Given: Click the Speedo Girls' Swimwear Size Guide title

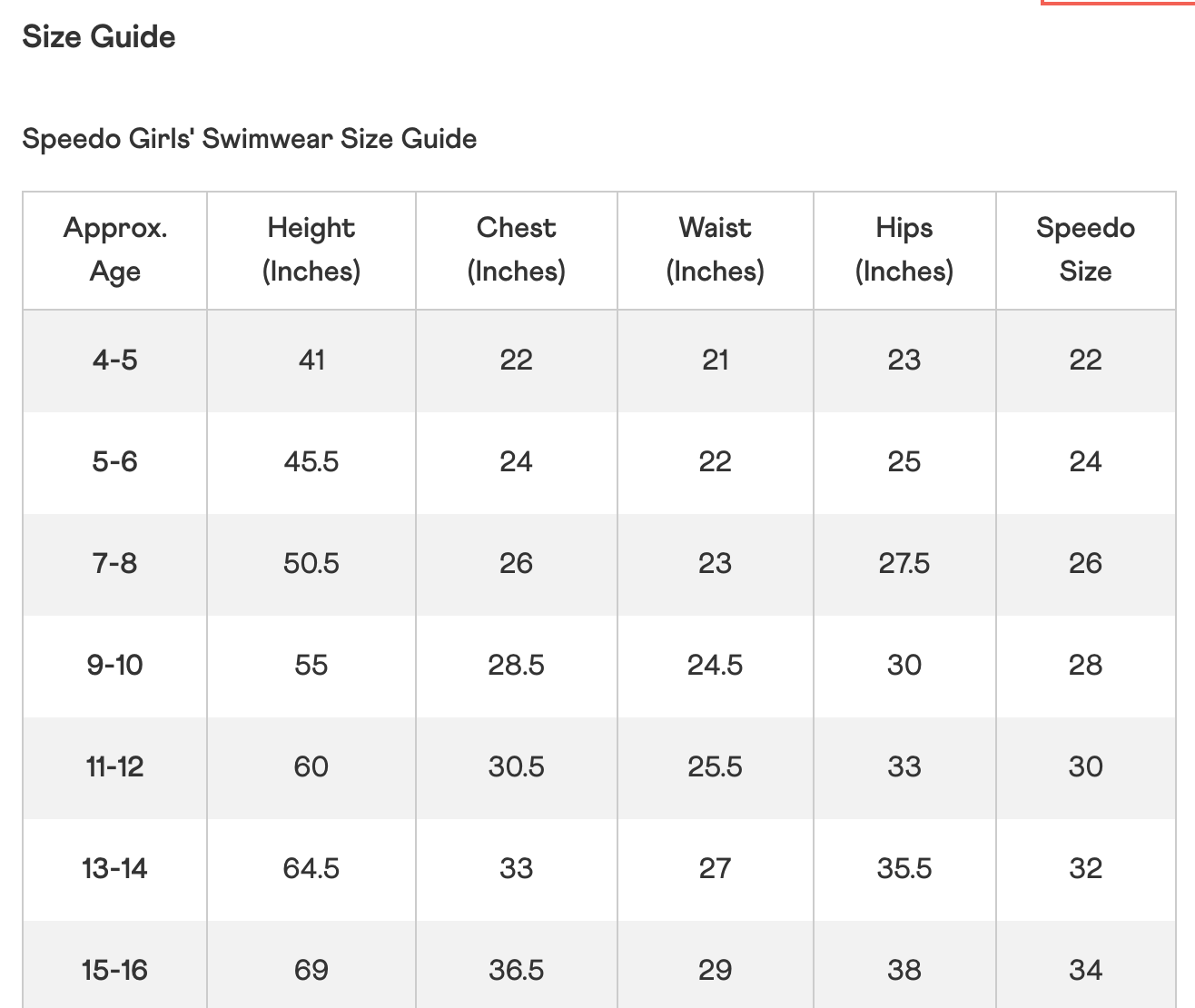Looking at the screenshot, I should pyautogui.click(x=250, y=139).
